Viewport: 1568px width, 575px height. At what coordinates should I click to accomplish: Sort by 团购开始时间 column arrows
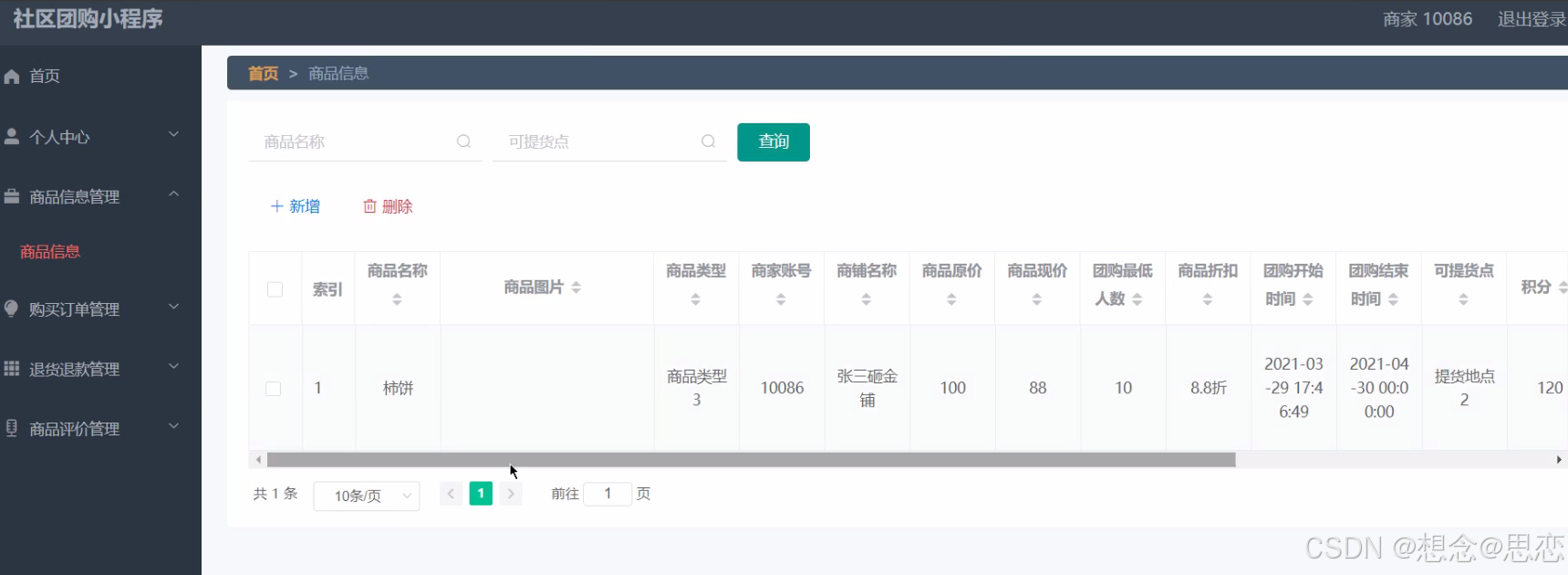coord(1308,299)
